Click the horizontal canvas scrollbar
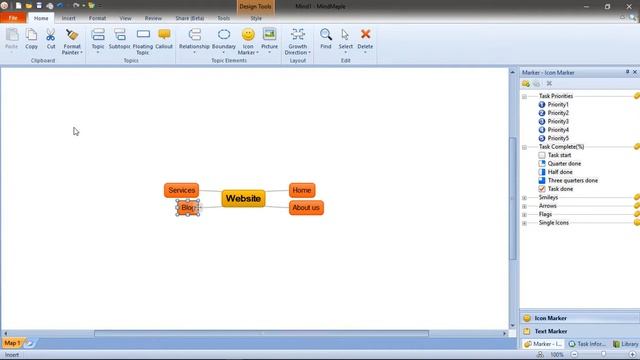The height and width of the screenshot is (360, 640). pos(261,333)
